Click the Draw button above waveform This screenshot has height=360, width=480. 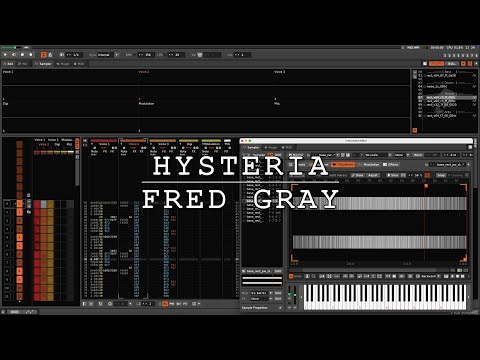358,175
